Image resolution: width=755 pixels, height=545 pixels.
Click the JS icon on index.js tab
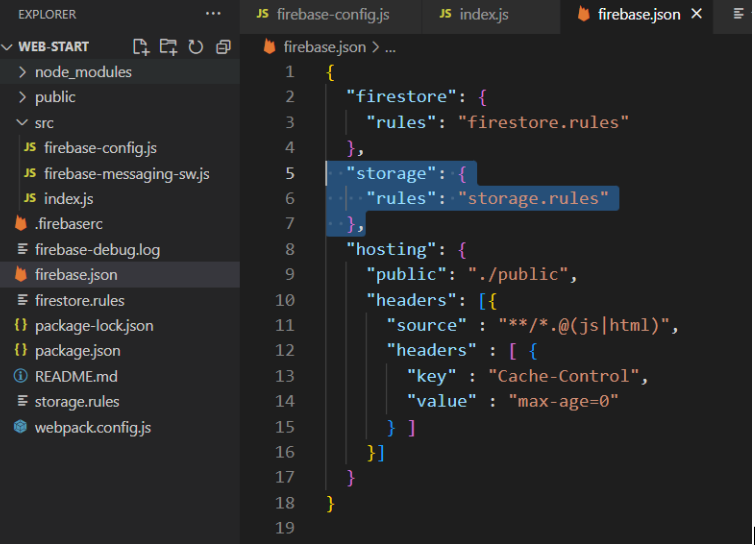coord(445,13)
